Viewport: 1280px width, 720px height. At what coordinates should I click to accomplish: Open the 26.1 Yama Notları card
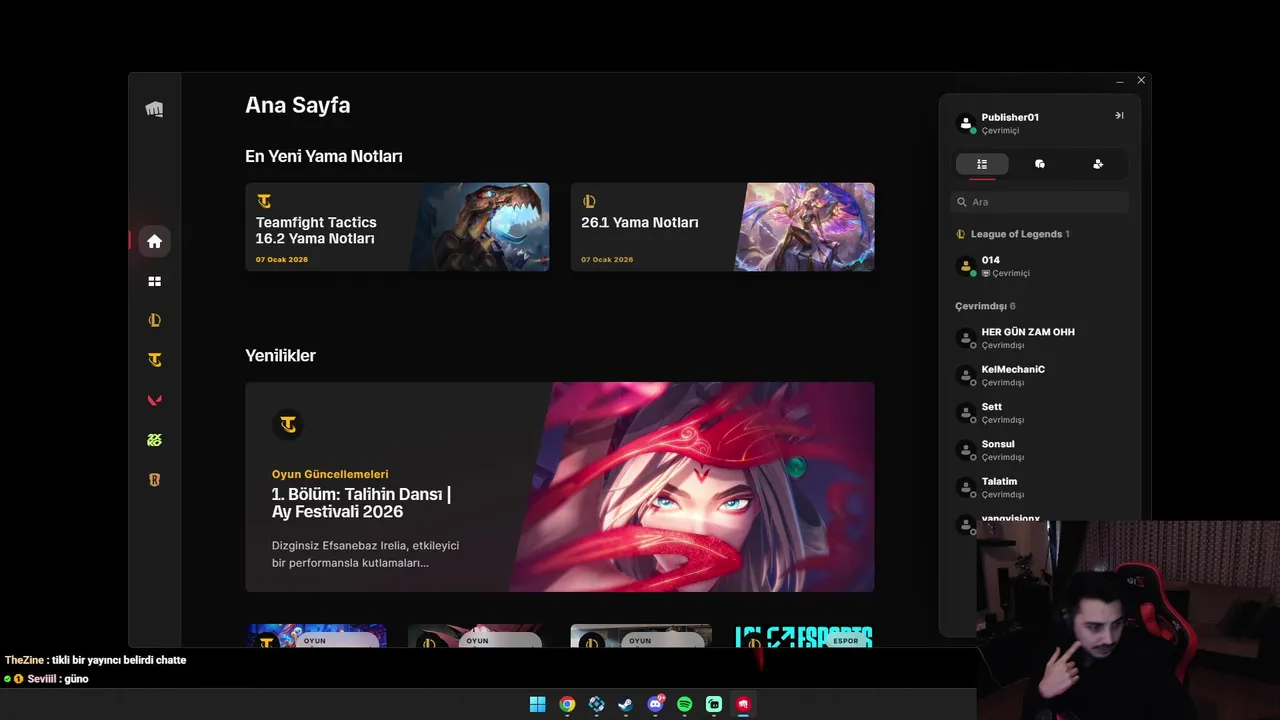(723, 227)
